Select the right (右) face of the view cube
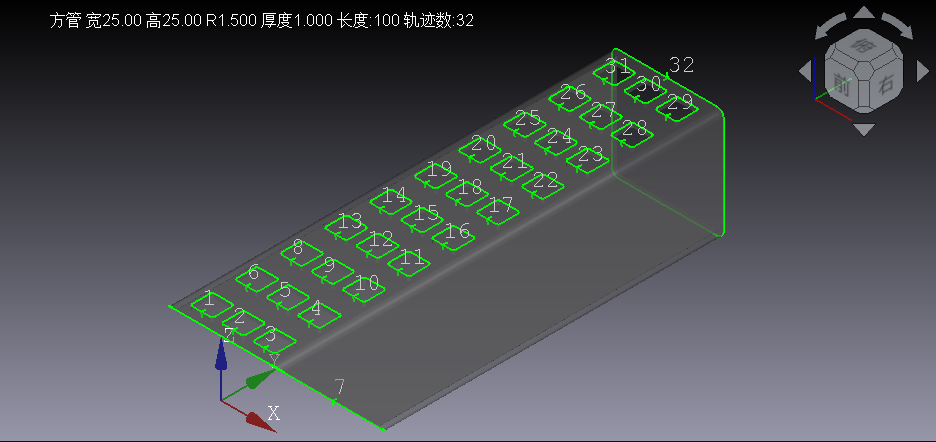936x442 pixels. pyautogui.click(x=885, y=86)
